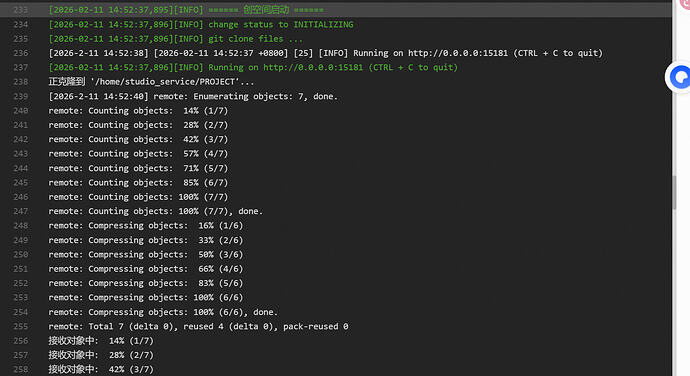The height and width of the screenshot is (376, 690).
Task: Click the 'change status to INITIALIZING' log line
Action: [x=201, y=24]
